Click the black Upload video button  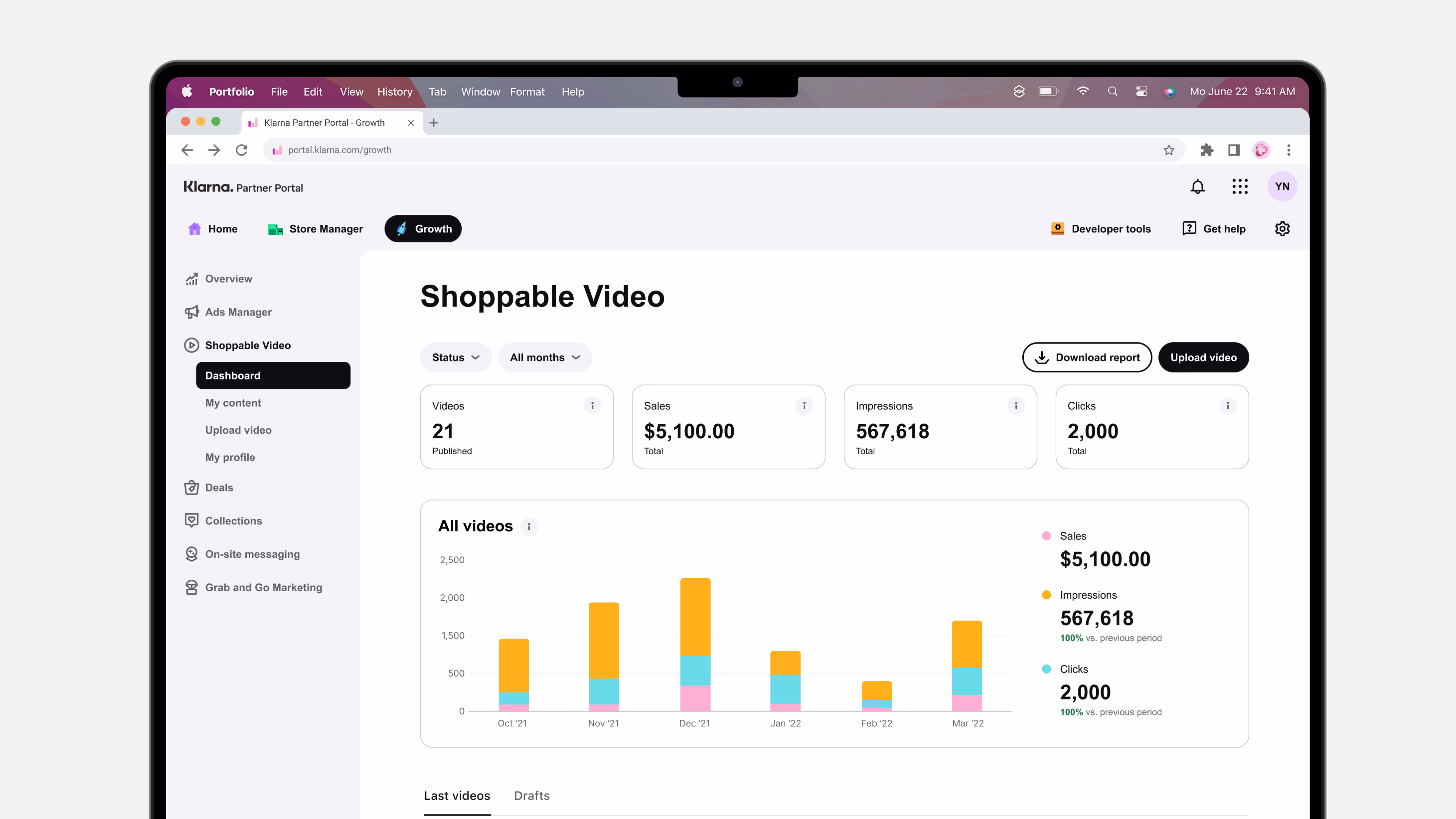click(1203, 357)
